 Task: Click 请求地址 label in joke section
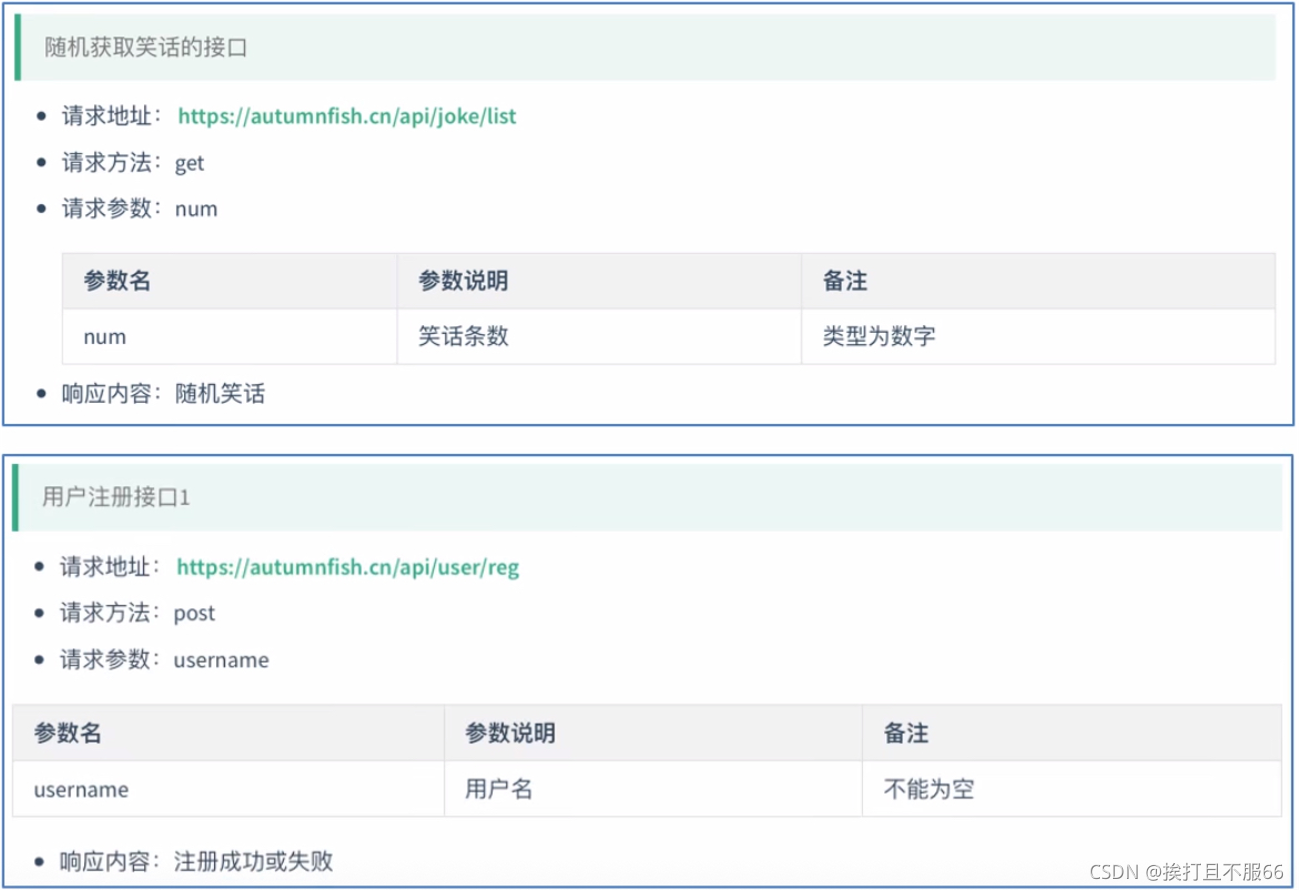[x=112, y=116]
